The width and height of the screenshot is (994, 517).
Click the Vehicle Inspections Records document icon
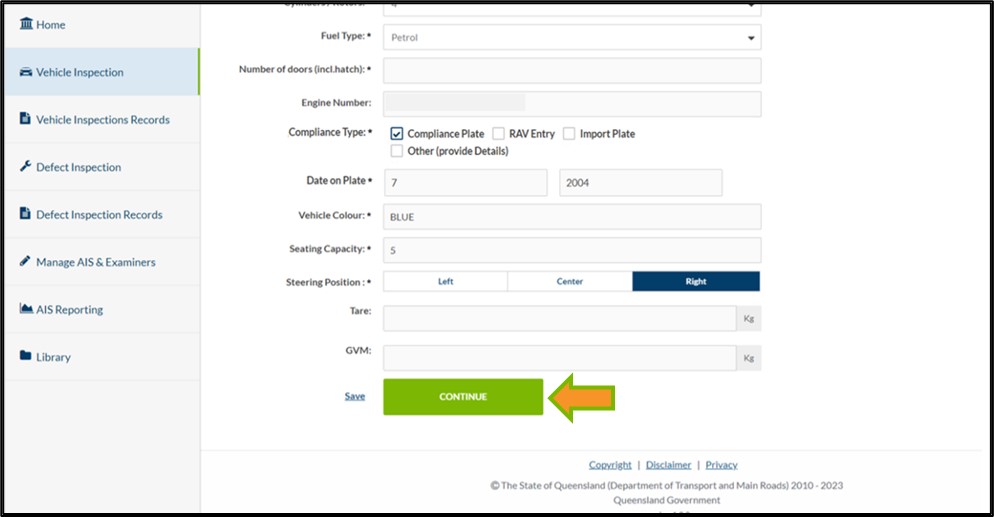click(26, 119)
